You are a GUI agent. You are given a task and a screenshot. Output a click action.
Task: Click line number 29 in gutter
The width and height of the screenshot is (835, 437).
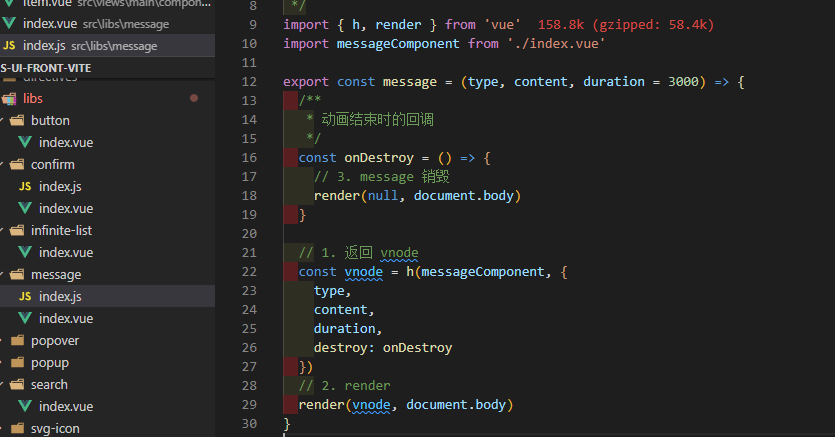[x=249, y=405]
